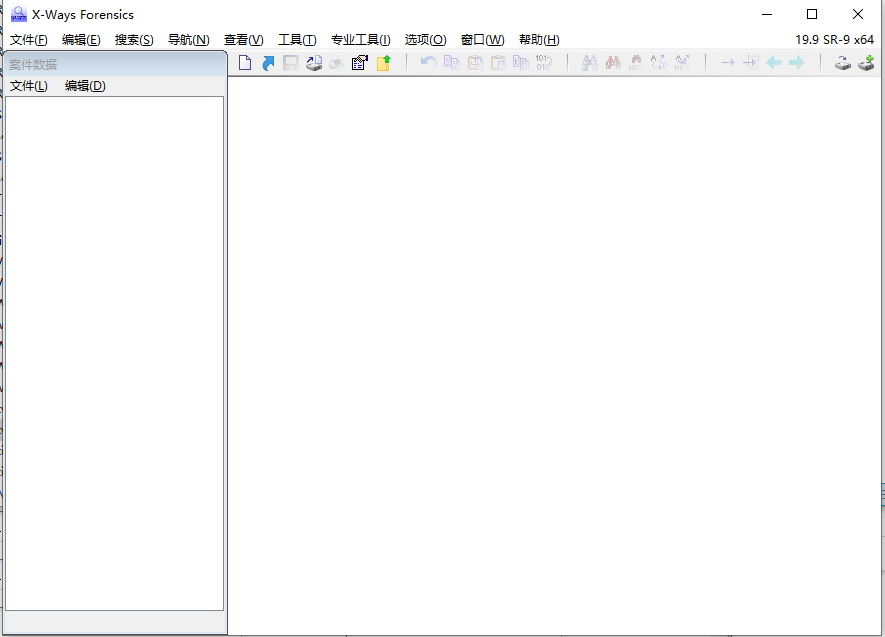885x637 pixels.
Task: Click the version text 19.9 SR-9 x64
Action: tap(835, 39)
